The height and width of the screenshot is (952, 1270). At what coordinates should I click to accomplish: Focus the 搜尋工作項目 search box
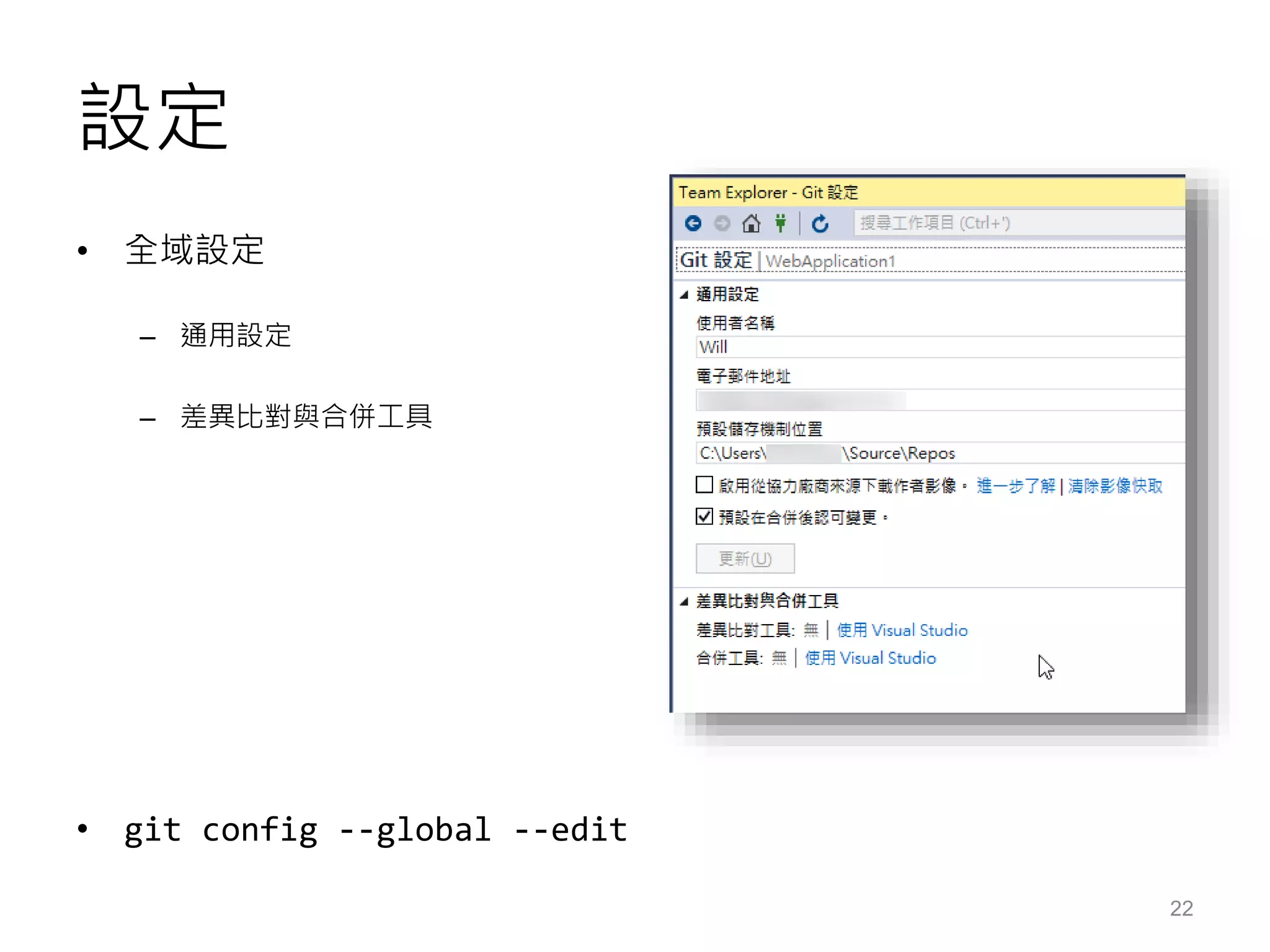1019,223
